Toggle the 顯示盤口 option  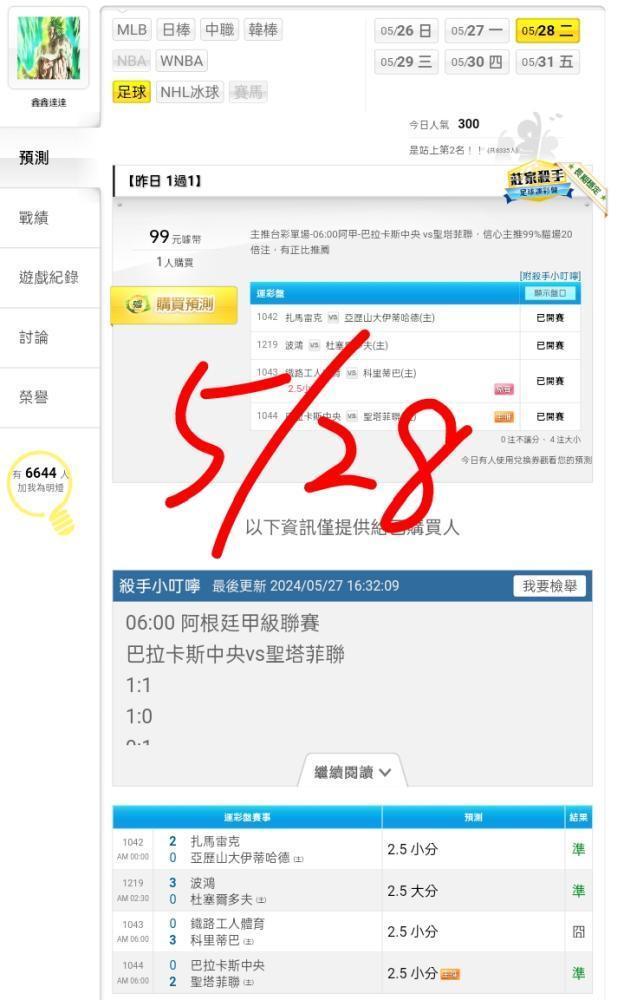(x=550, y=293)
